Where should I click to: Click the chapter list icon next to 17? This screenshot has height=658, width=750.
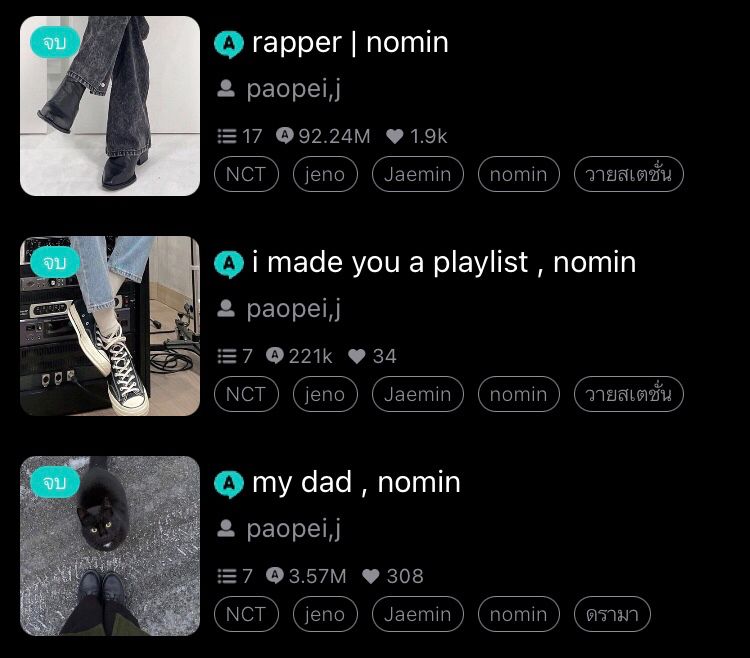coord(227,136)
